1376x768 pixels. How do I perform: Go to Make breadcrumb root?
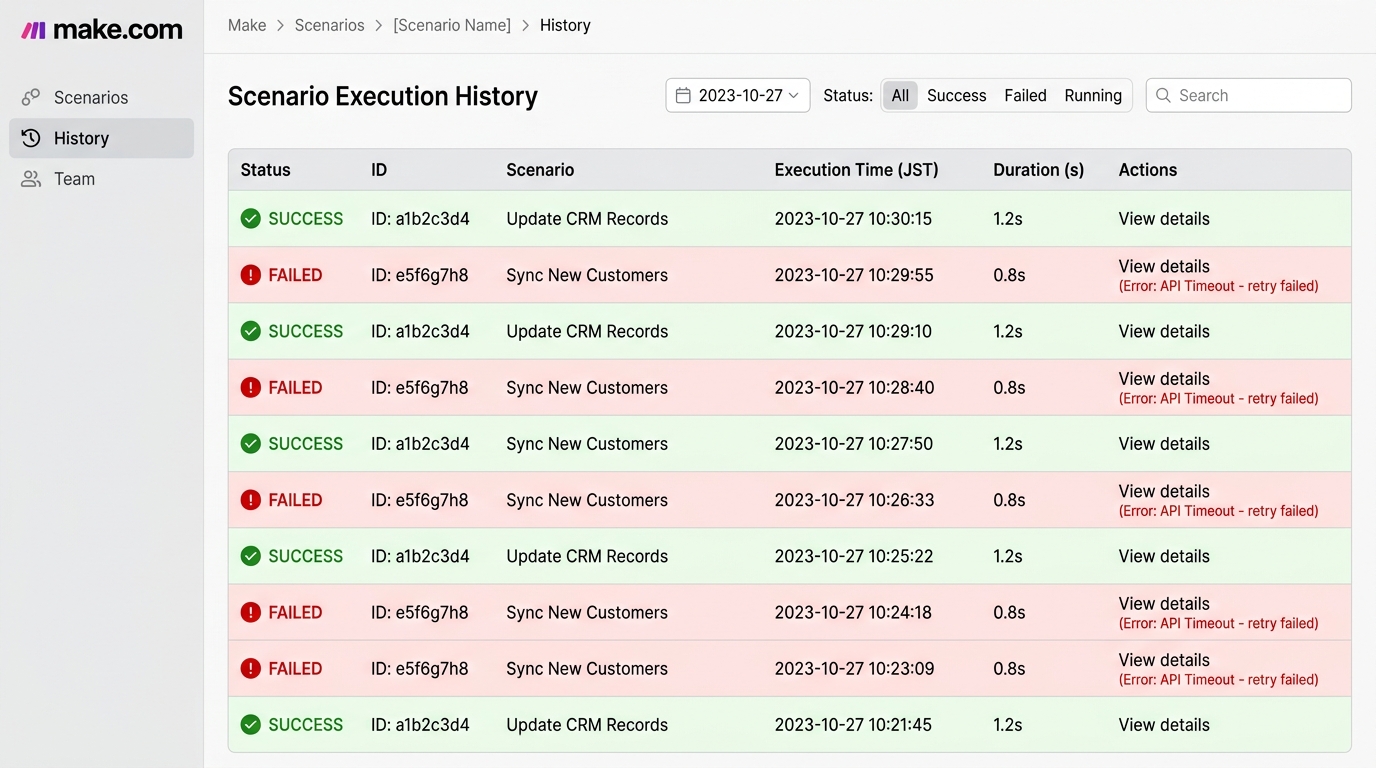[x=247, y=25]
